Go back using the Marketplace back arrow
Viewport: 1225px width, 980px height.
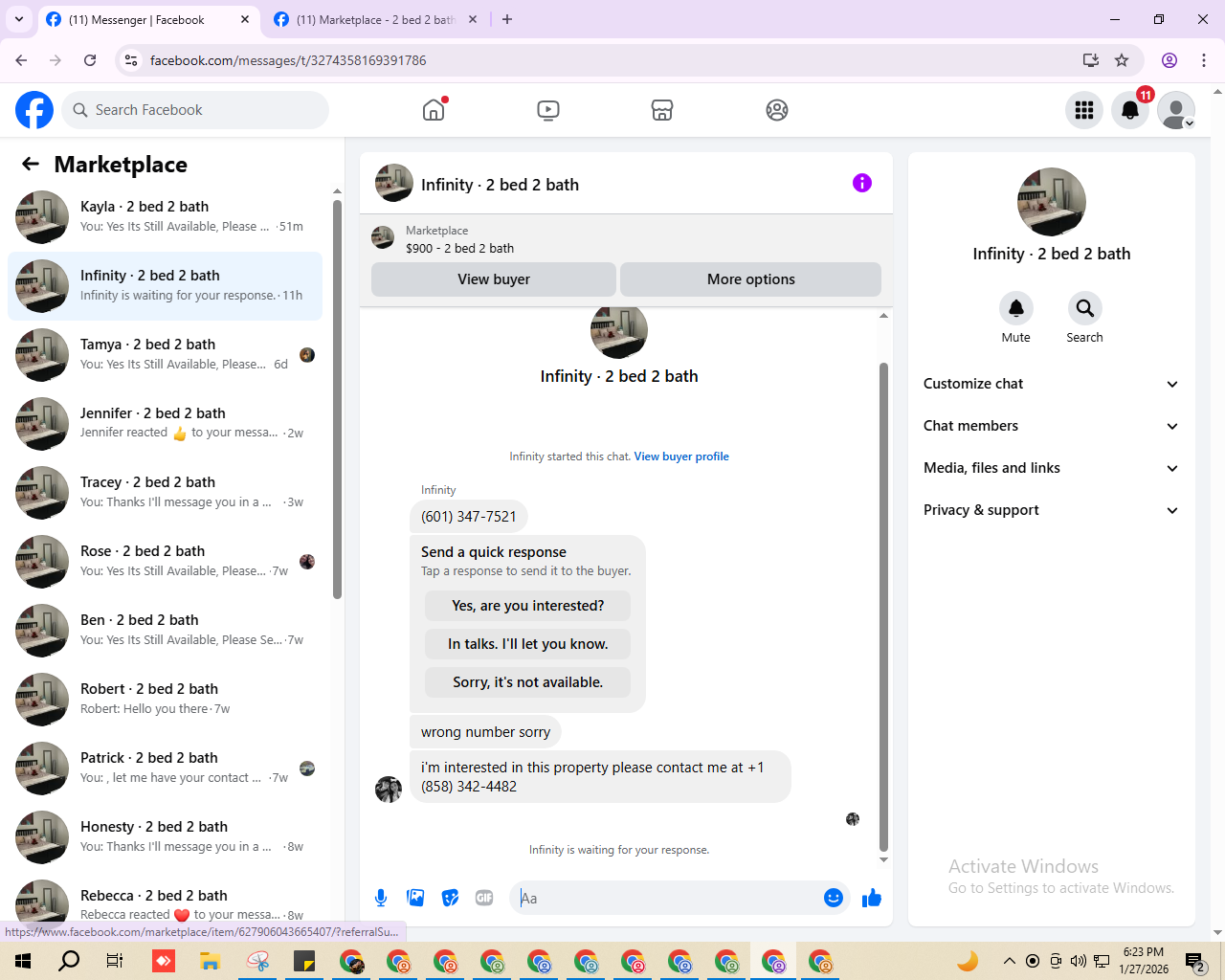[31, 164]
